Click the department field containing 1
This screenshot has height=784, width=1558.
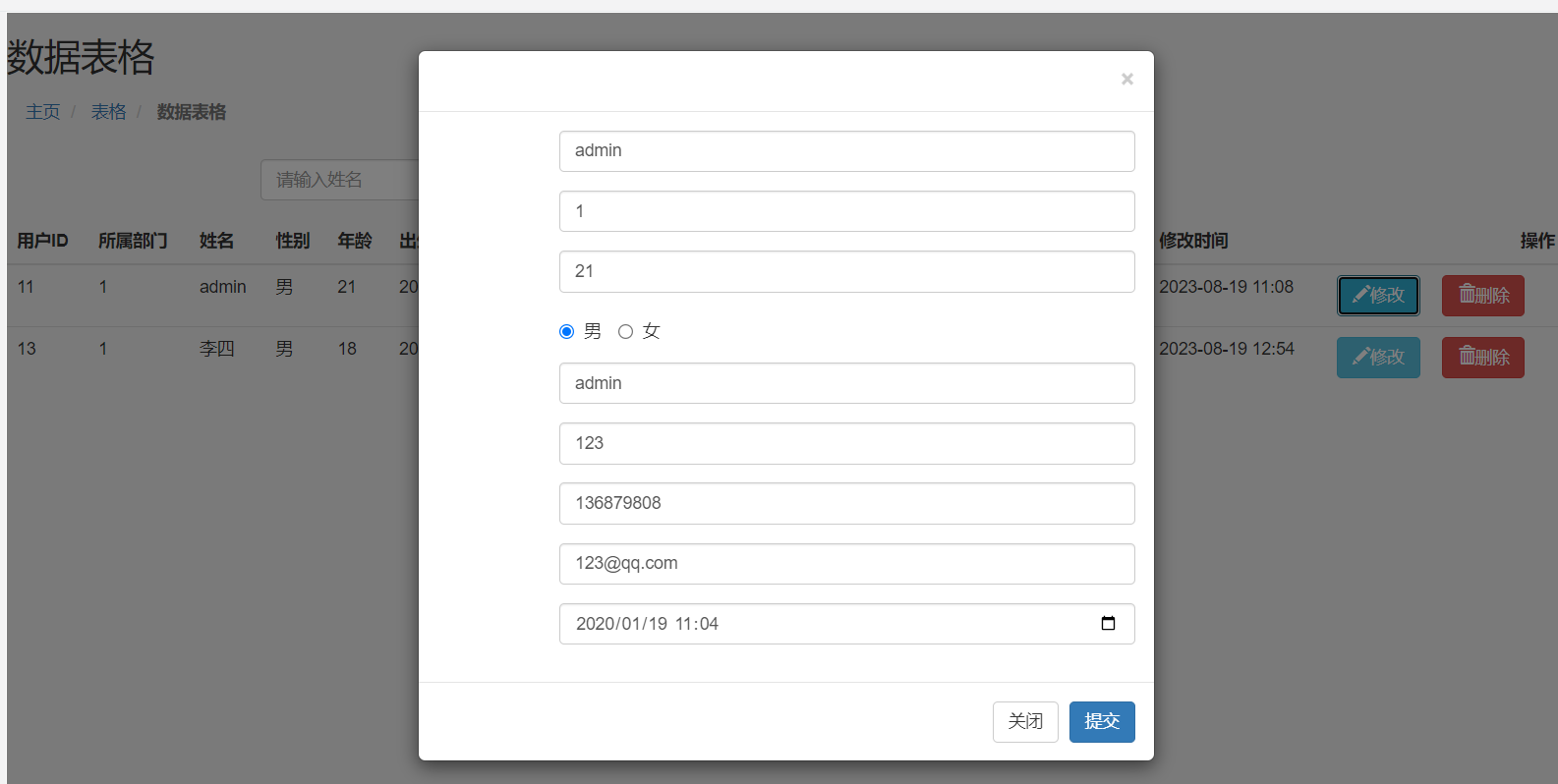click(847, 211)
